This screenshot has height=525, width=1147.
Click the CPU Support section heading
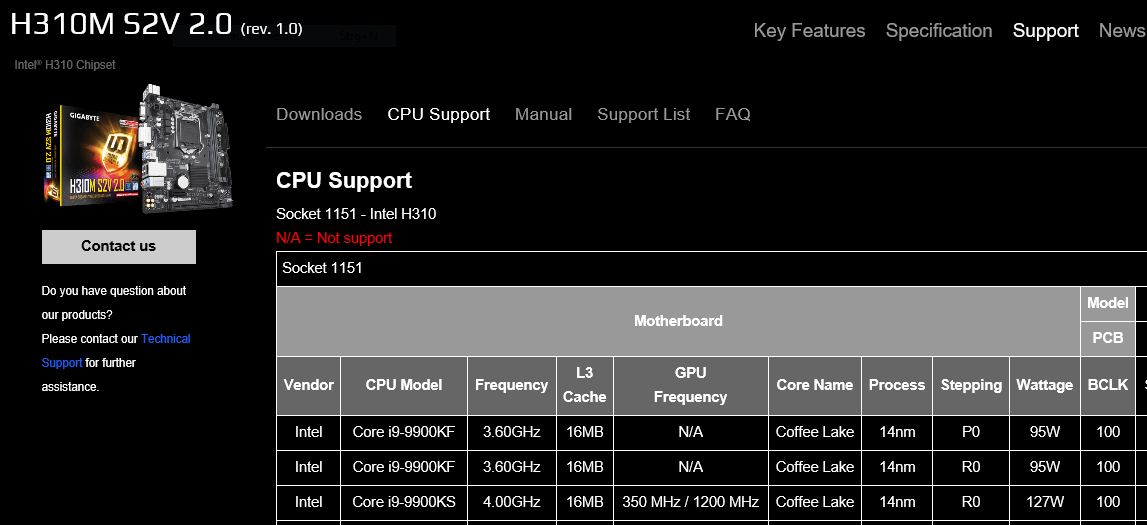pos(344,180)
